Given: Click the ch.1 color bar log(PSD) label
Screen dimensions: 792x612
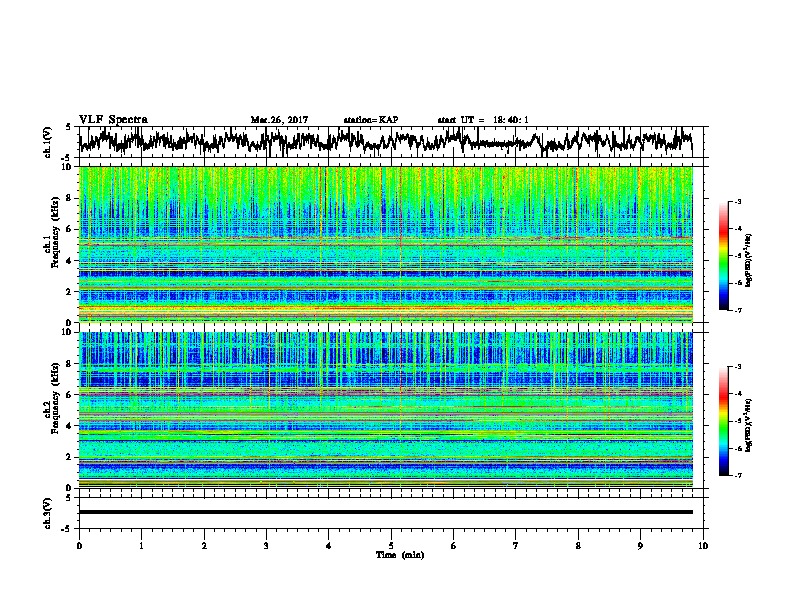Looking at the screenshot, I should coord(749,260).
